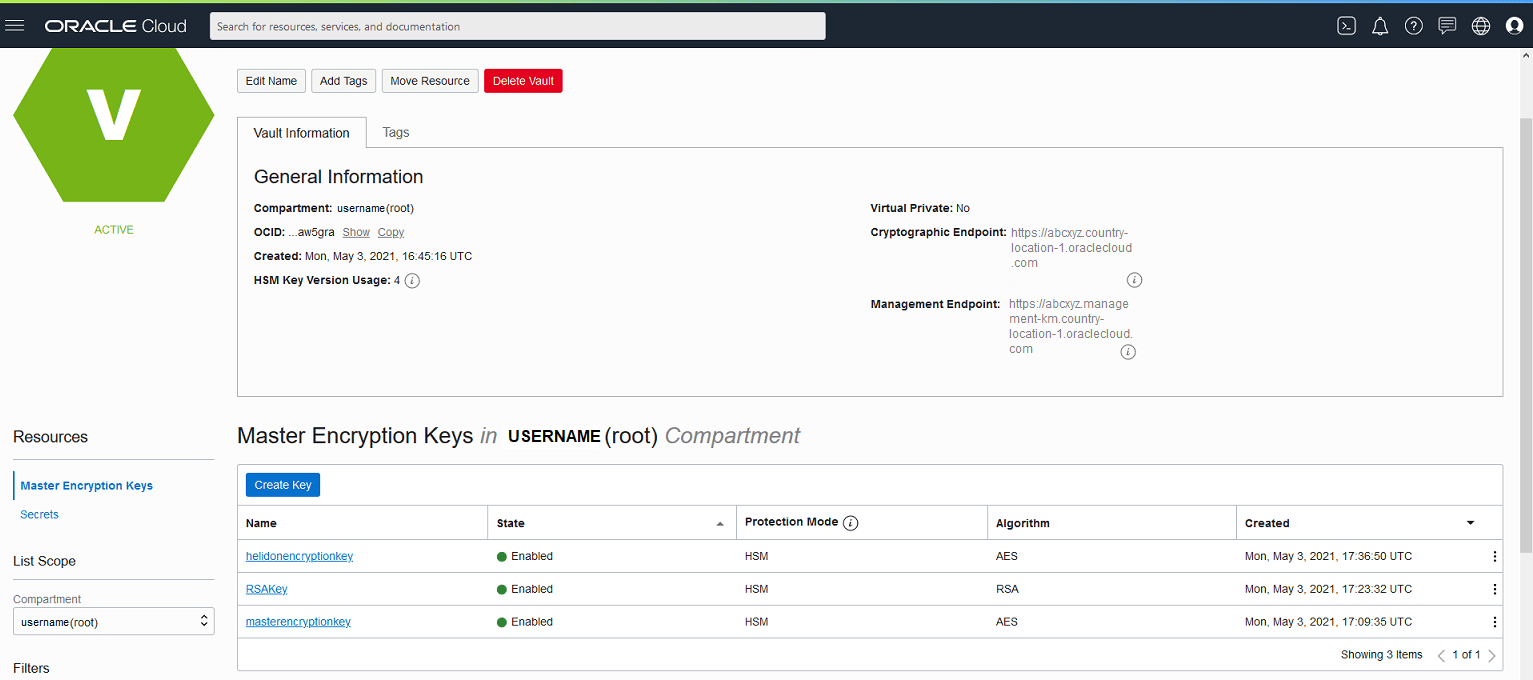Click the Add Tags button
This screenshot has height=680, width=1533.
344,81
